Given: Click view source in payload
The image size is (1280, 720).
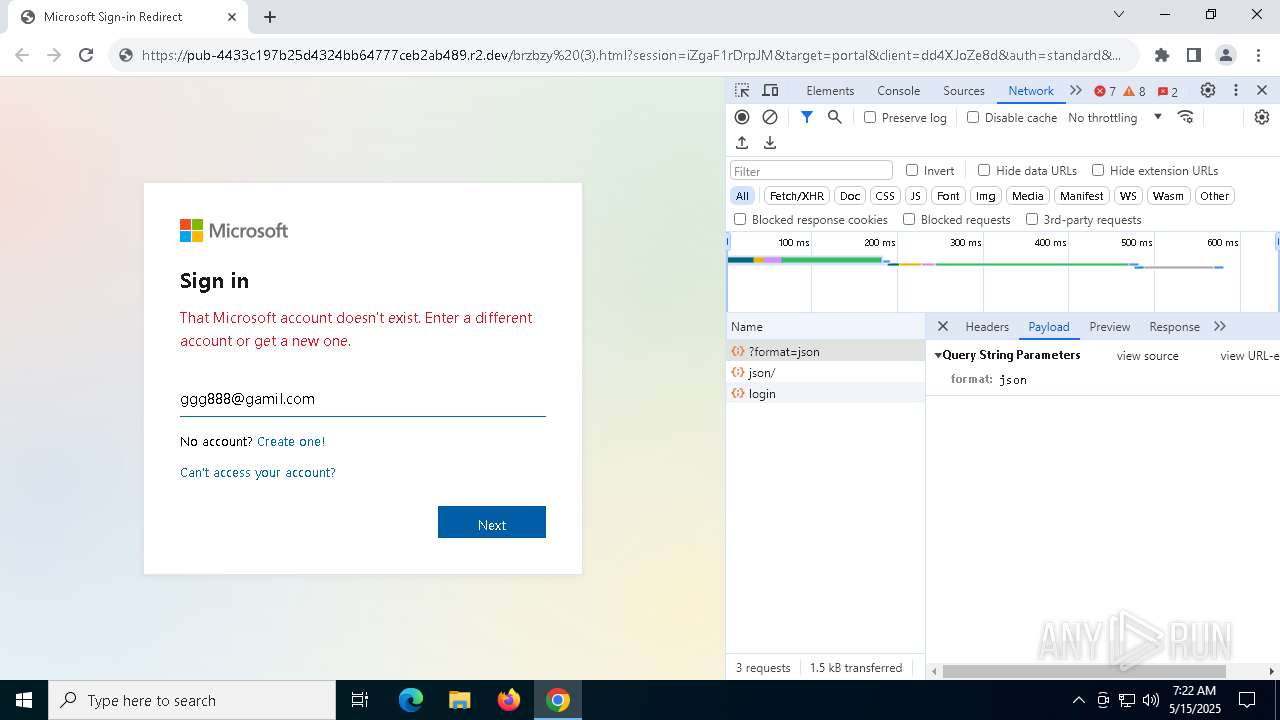Looking at the screenshot, I should tap(1148, 355).
